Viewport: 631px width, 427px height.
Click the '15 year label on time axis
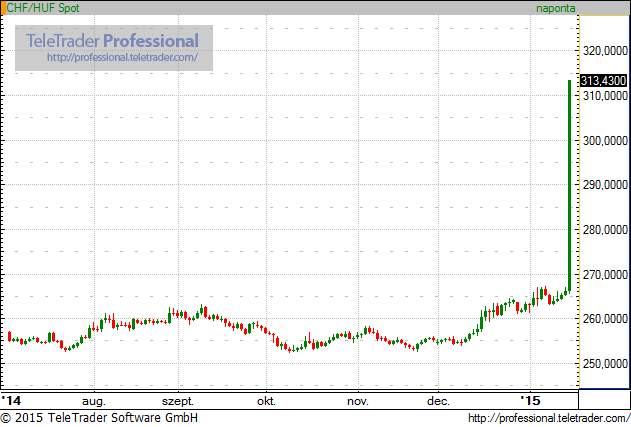530,401
